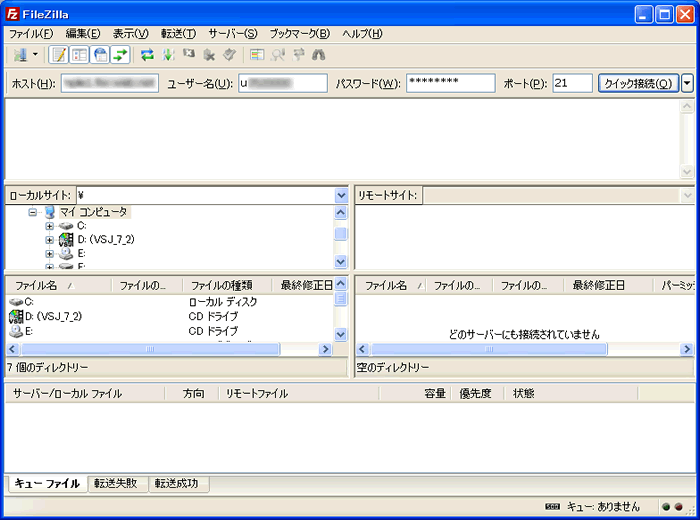Click local file list horizontal scrollbar thumb

tap(150, 349)
